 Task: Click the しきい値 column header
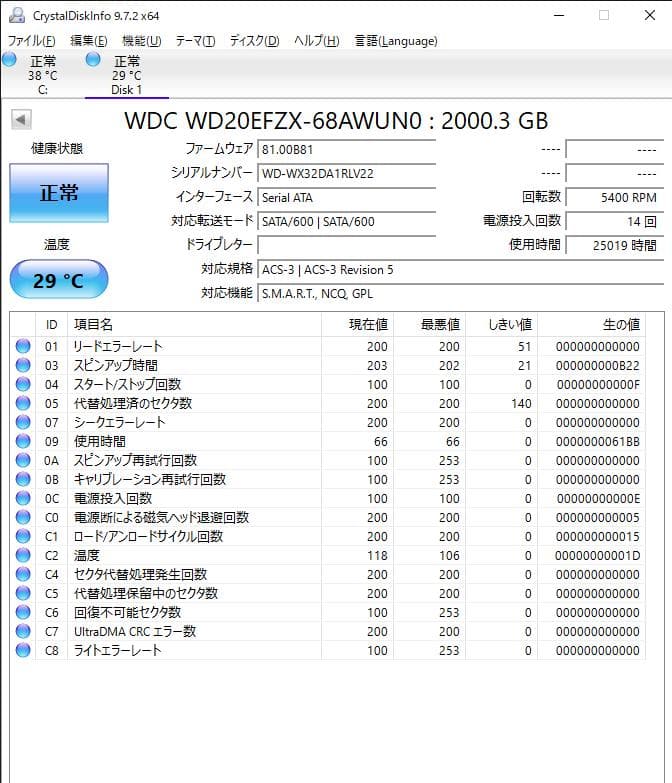501,325
